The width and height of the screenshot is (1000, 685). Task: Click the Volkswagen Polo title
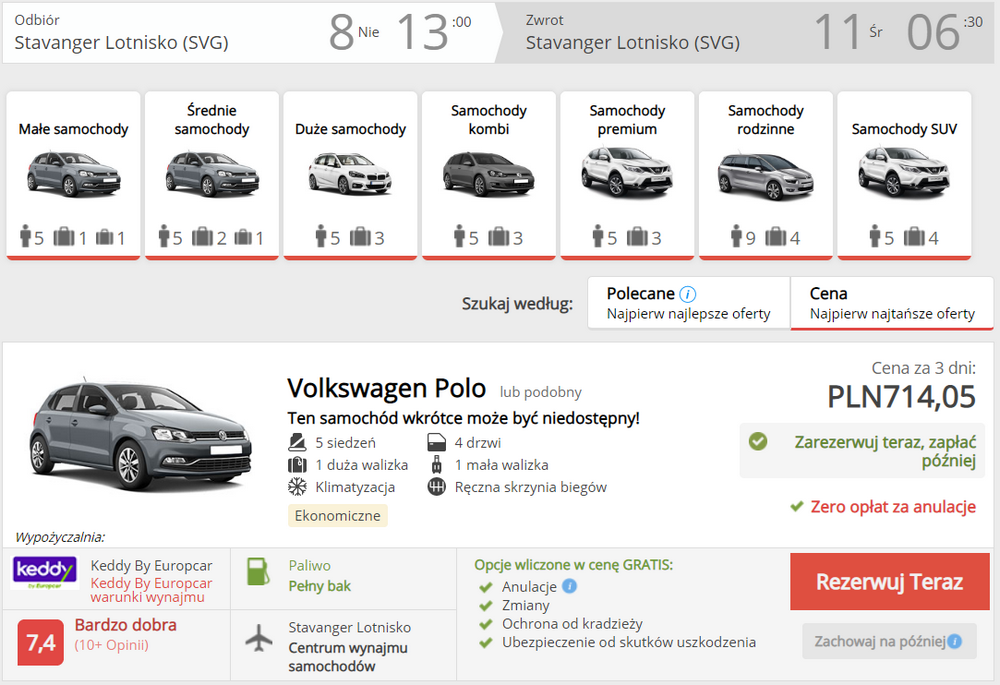pyautogui.click(x=386, y=388)
